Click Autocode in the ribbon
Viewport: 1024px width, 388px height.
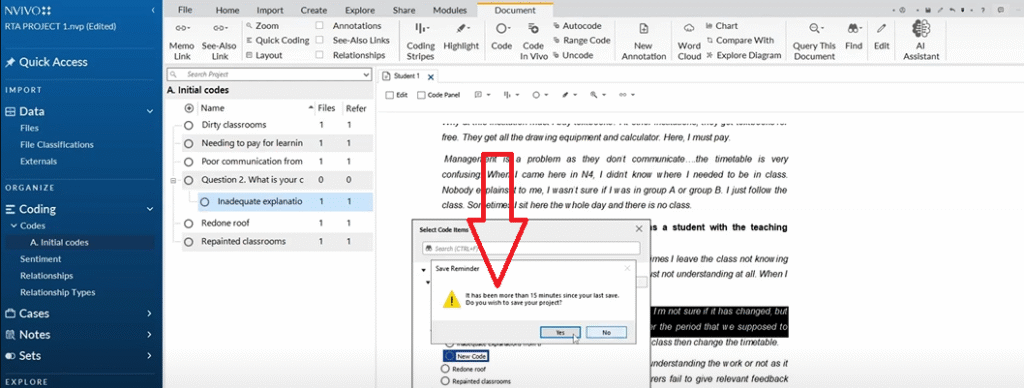coord(577,26)
